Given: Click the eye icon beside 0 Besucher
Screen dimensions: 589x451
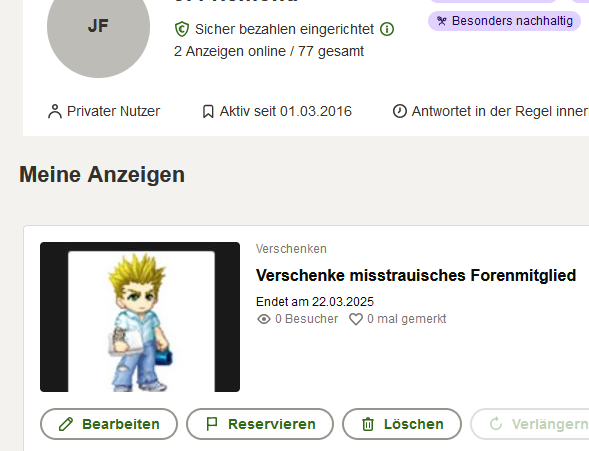Looking at the screenshot, I should 264,319.
